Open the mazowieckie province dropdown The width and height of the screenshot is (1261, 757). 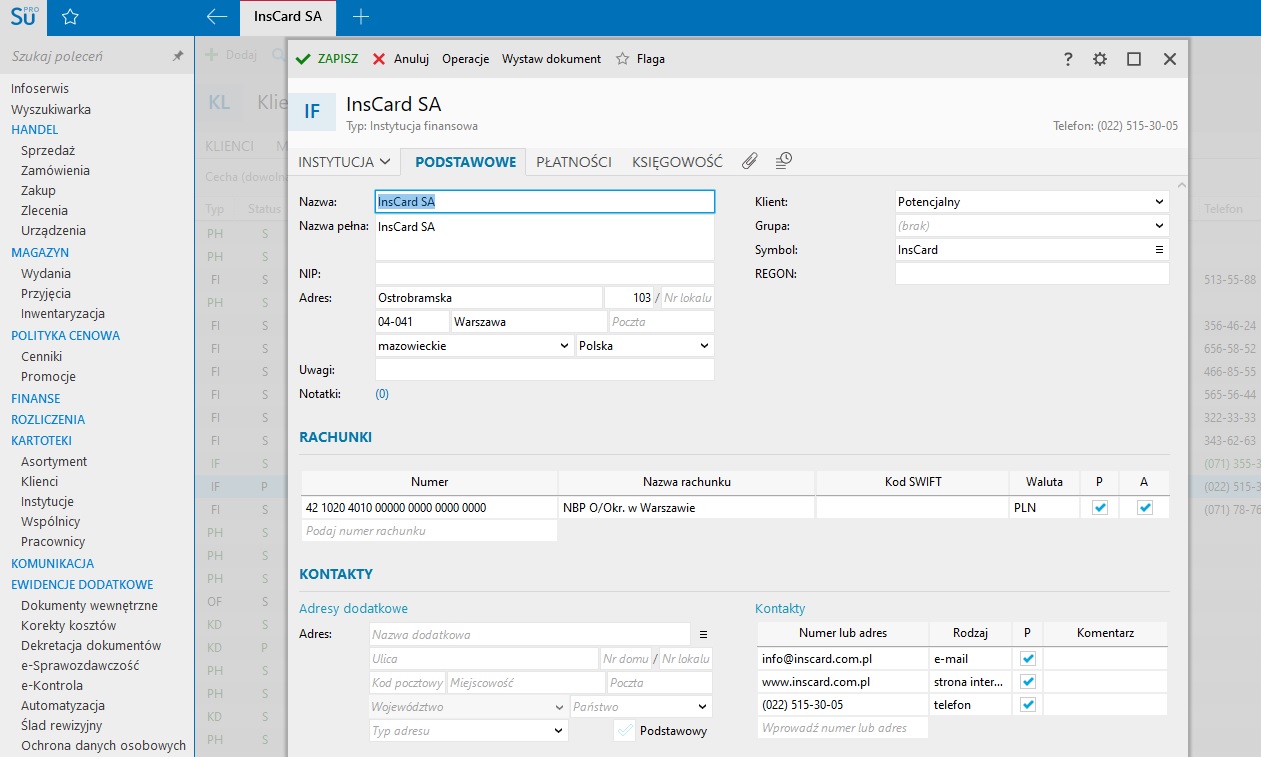click(x=474, y=346)
